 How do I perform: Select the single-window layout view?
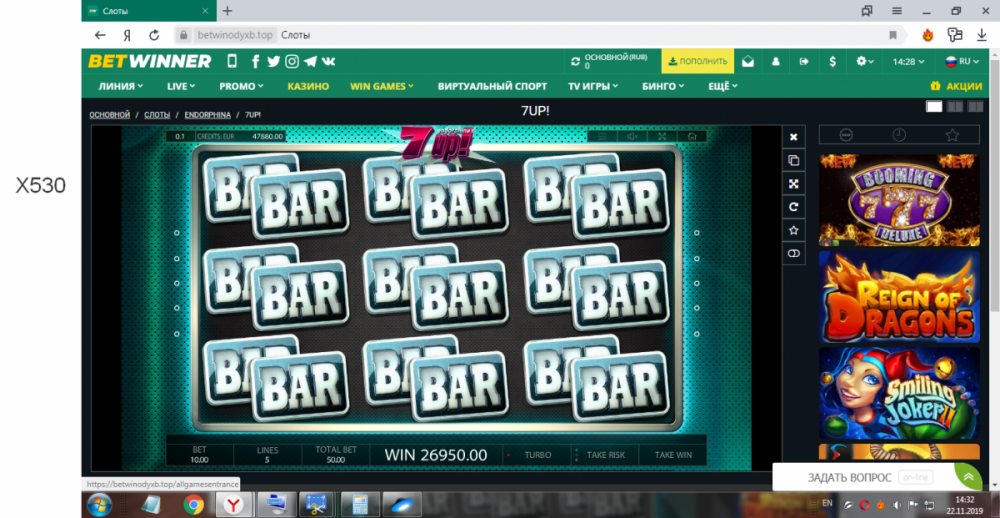[x=934, y=107]
